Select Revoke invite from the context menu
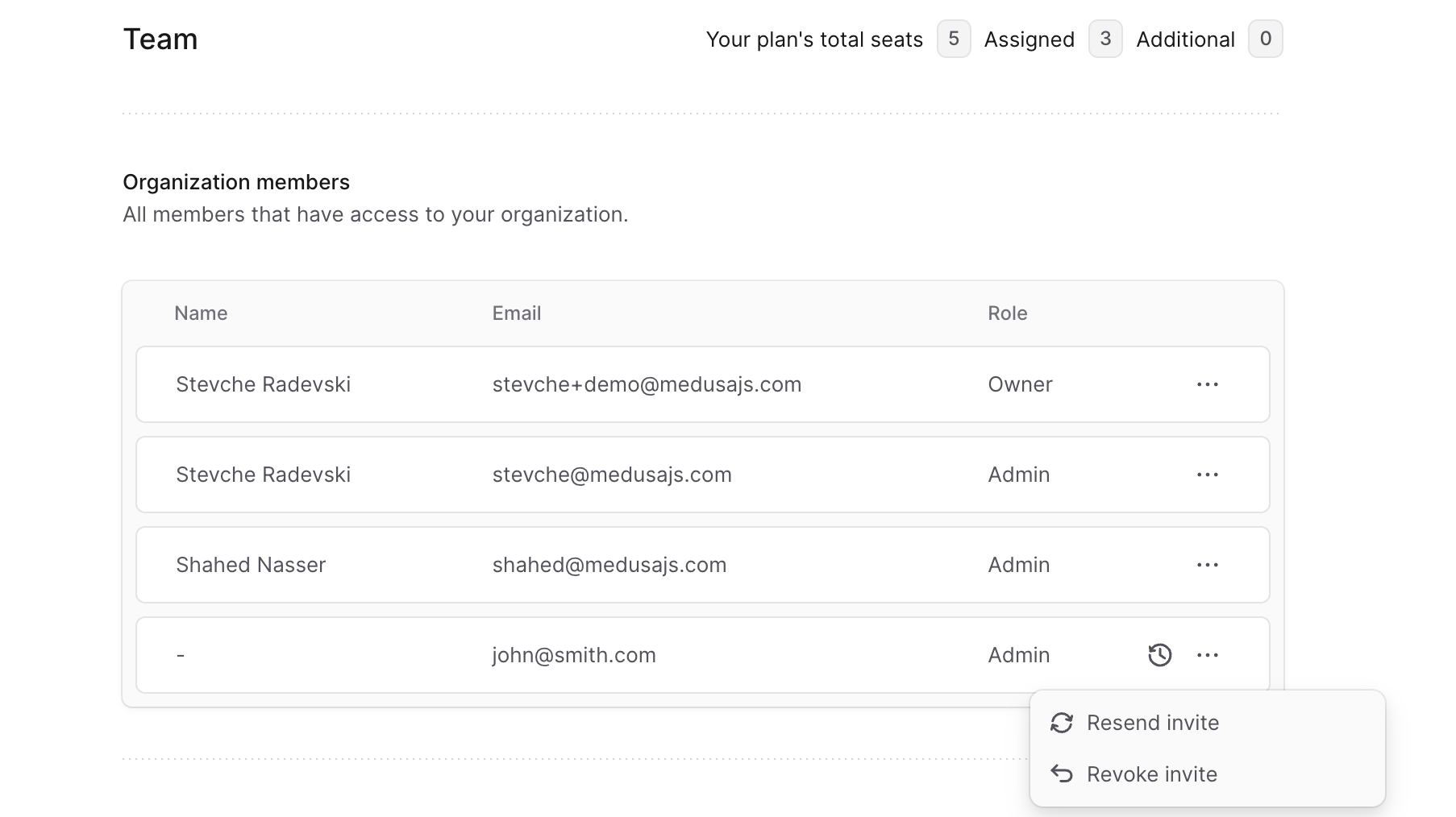The height and width of the screenshot is (817, 1456). click(x=1151, y=773)
